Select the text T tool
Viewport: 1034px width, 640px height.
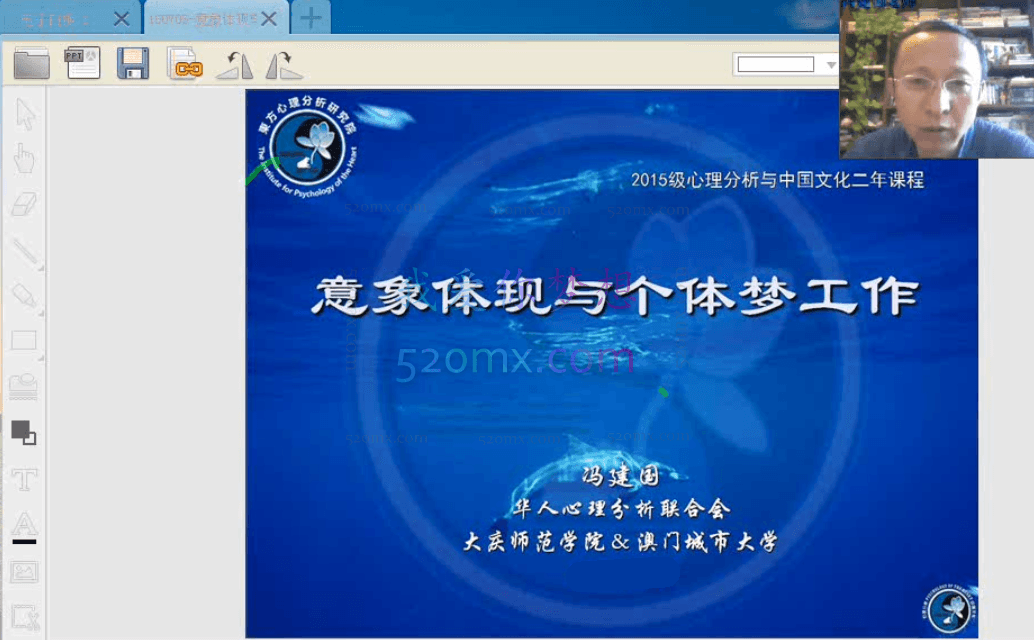coord(24,479)
